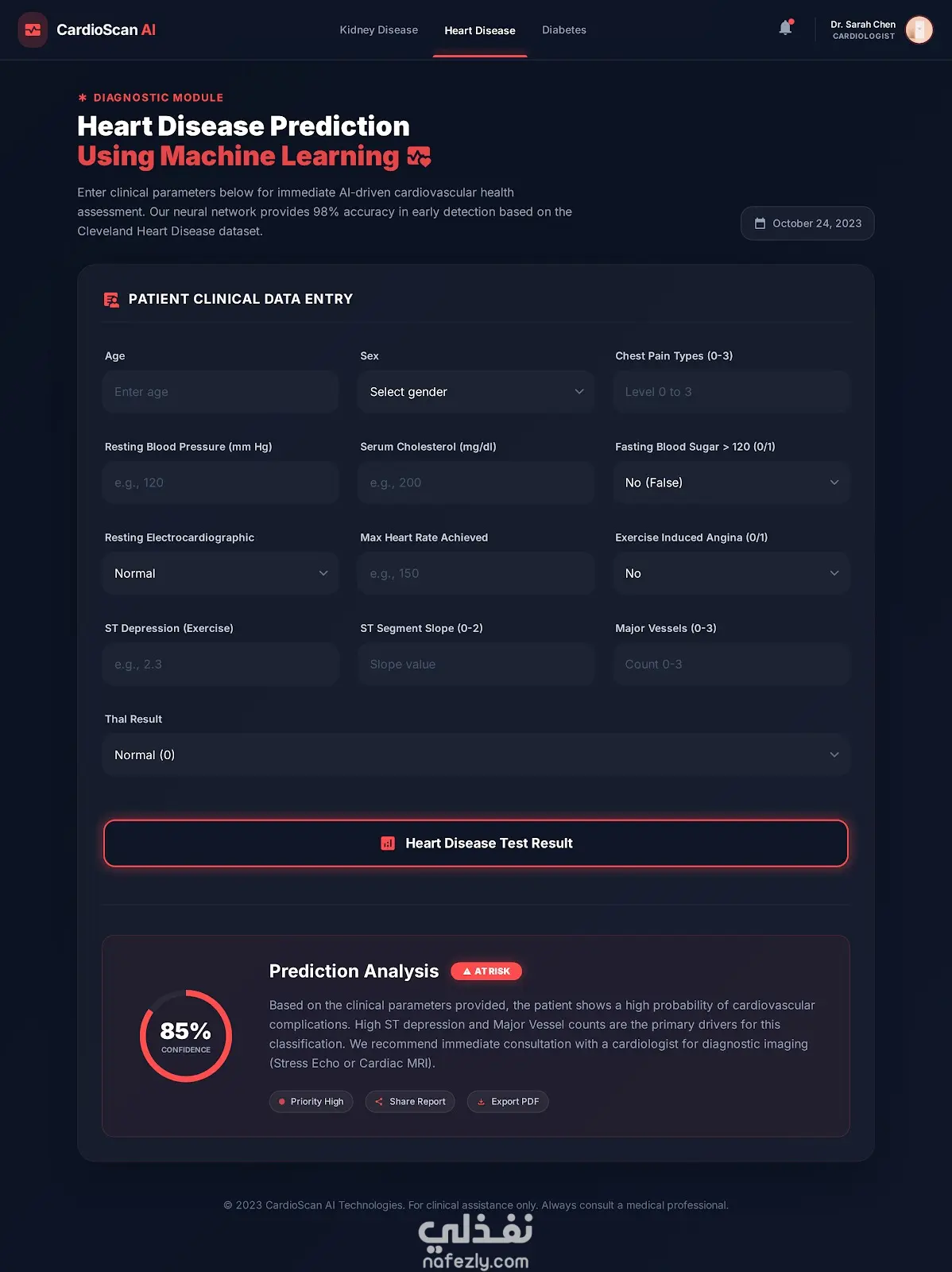Click the Share Report button
952x1272 pixels.
[410, 1102]
